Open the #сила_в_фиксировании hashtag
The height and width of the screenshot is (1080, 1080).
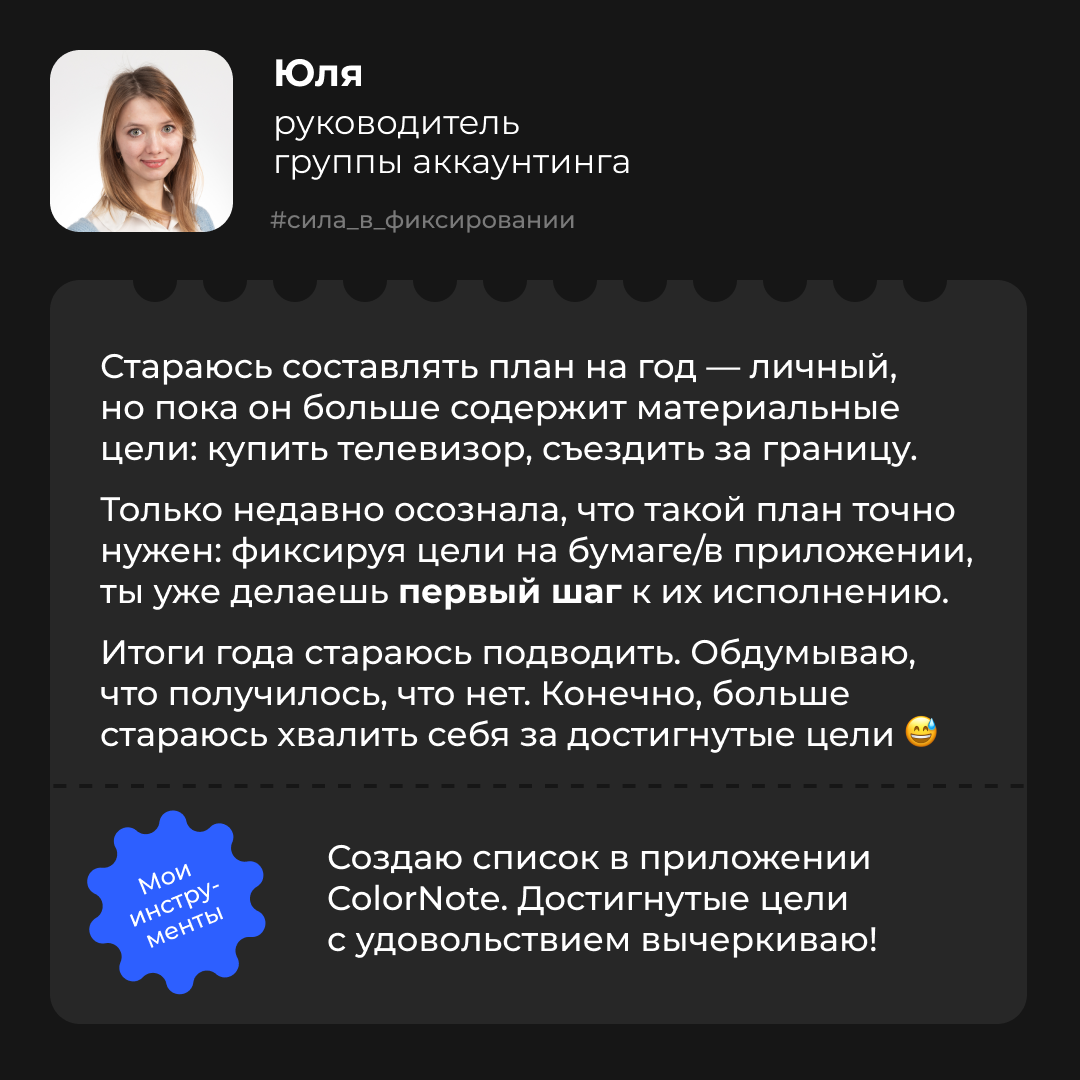[x=422, y=220]
